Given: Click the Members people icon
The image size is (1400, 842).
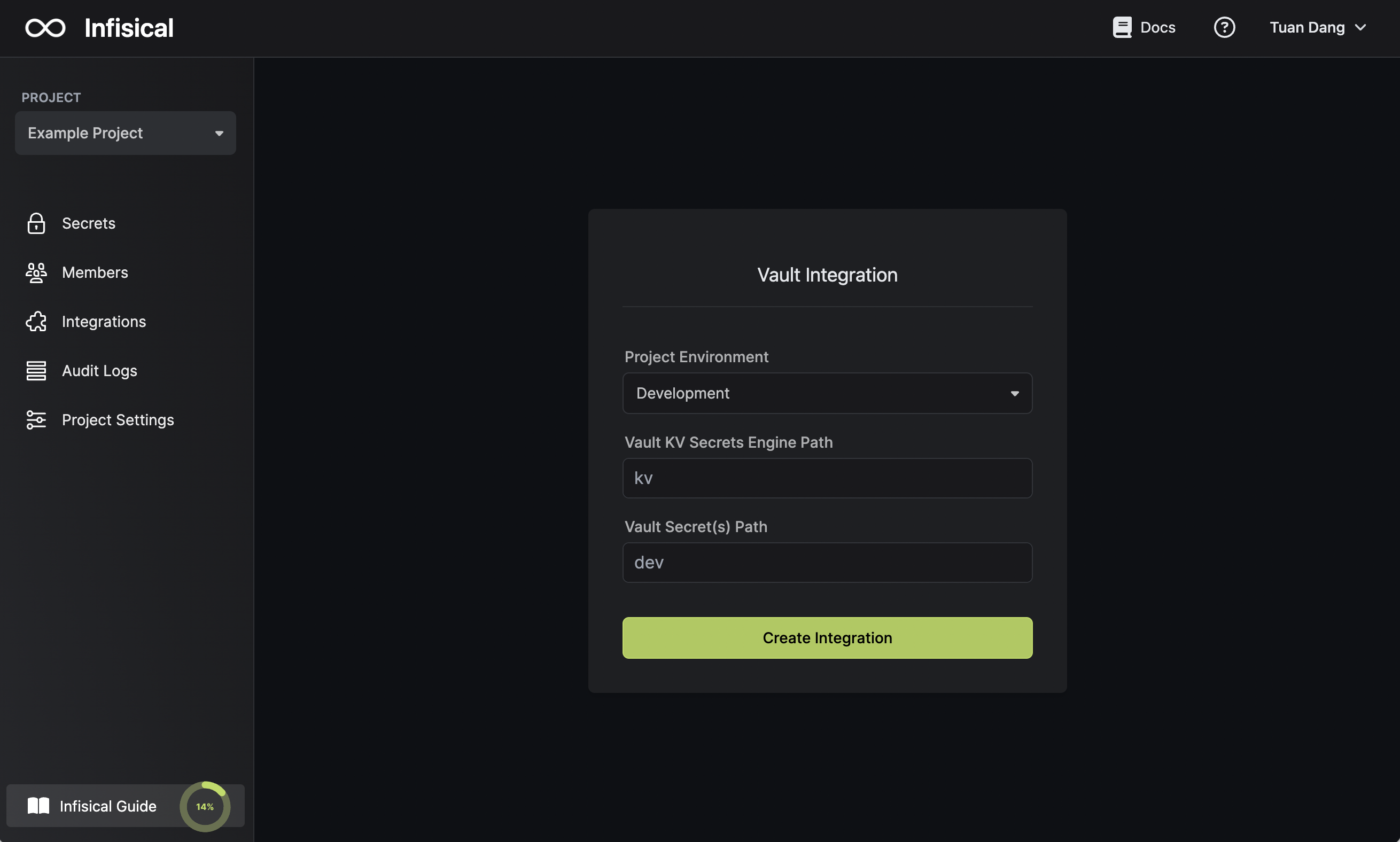Looking at the screenshot, I should [x=36, y=272].
